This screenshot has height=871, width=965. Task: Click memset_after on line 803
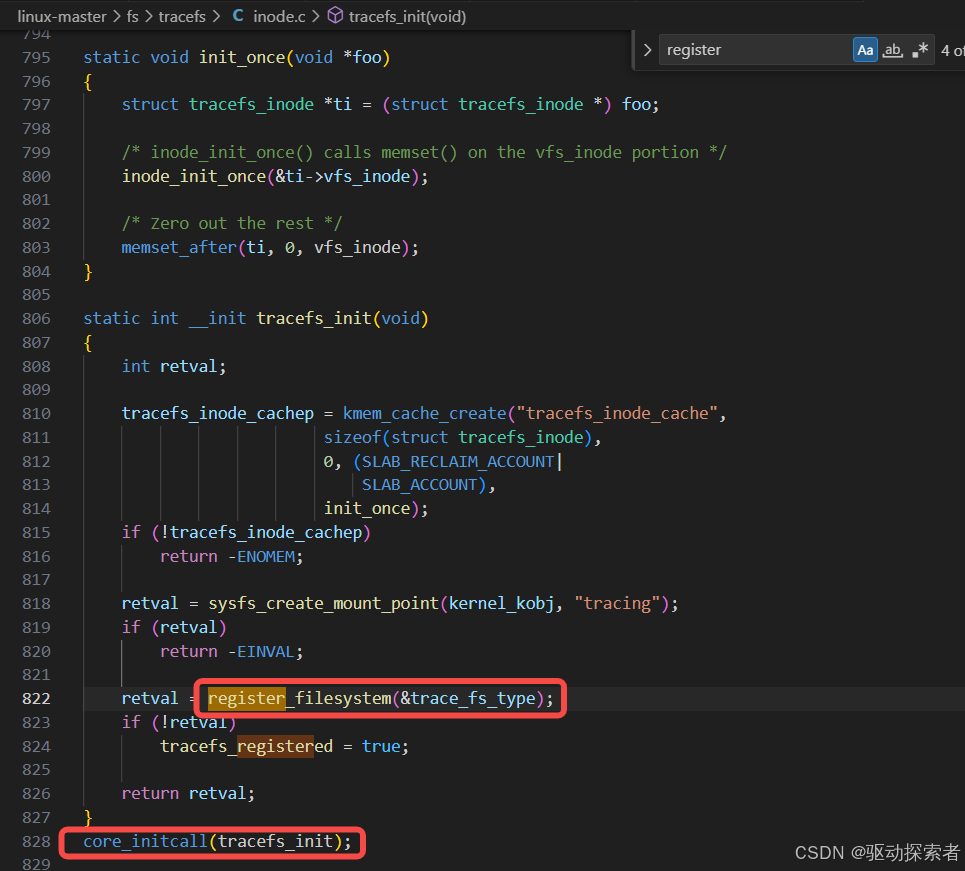coord(179,247)
